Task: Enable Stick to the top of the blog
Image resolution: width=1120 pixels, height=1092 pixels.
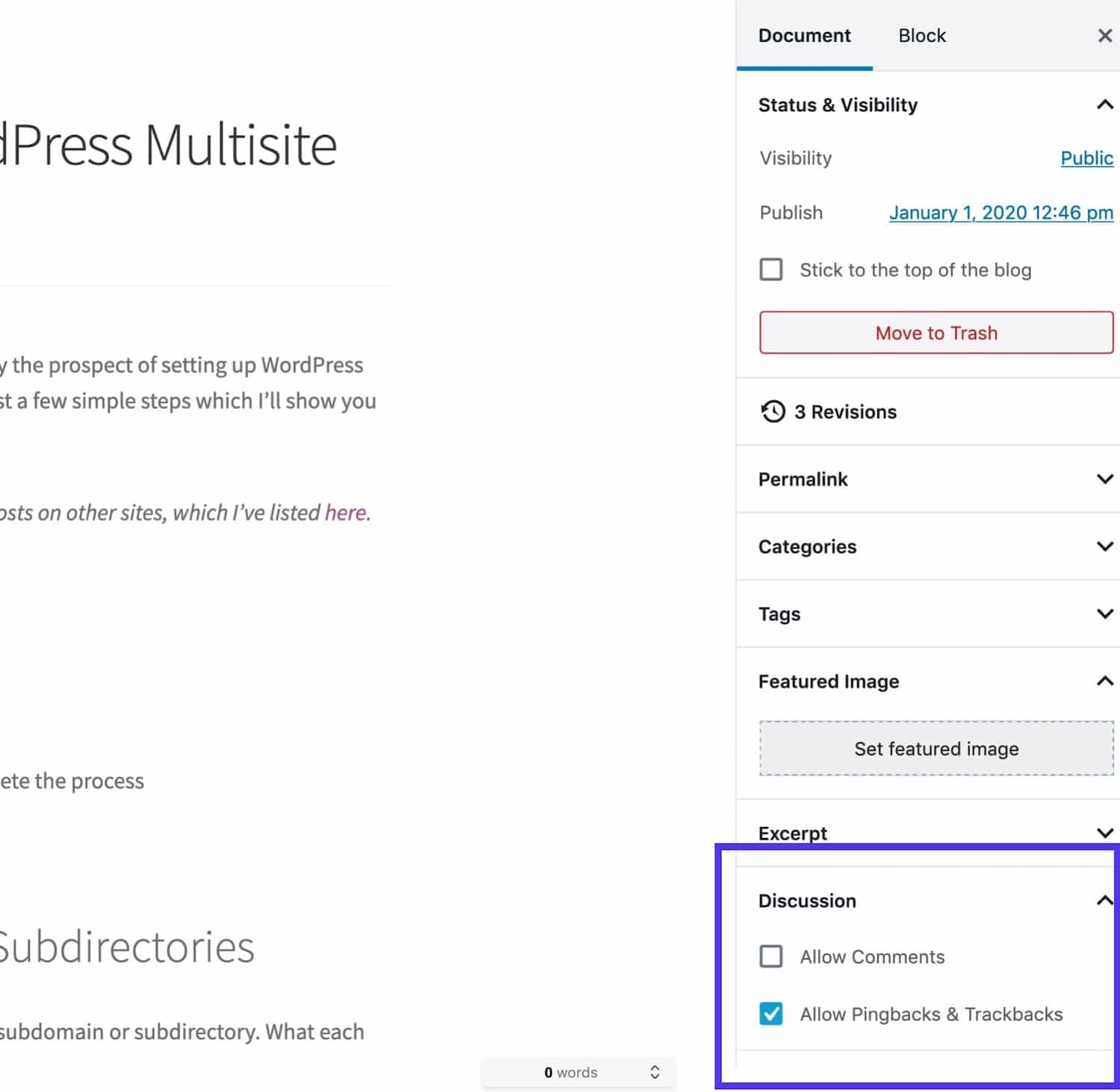Action: pos(771,269)
